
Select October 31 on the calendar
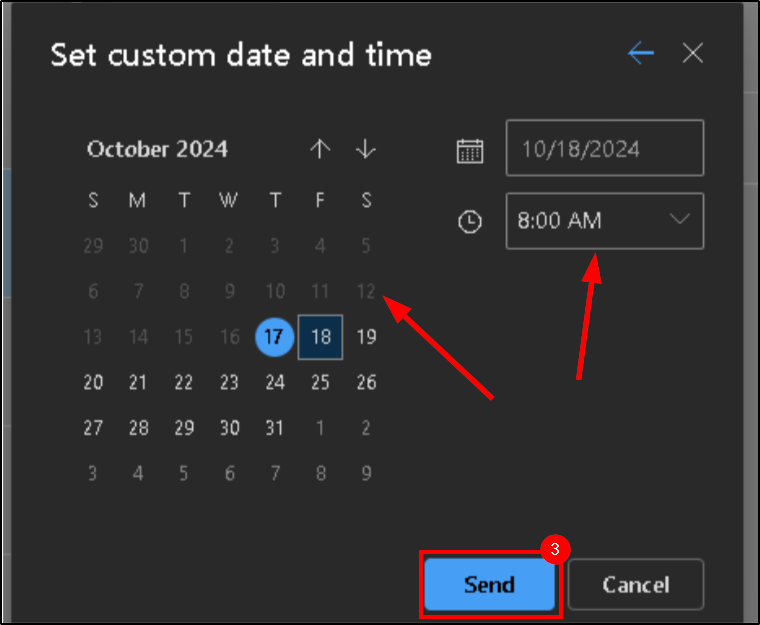click(x=275, y=428)
